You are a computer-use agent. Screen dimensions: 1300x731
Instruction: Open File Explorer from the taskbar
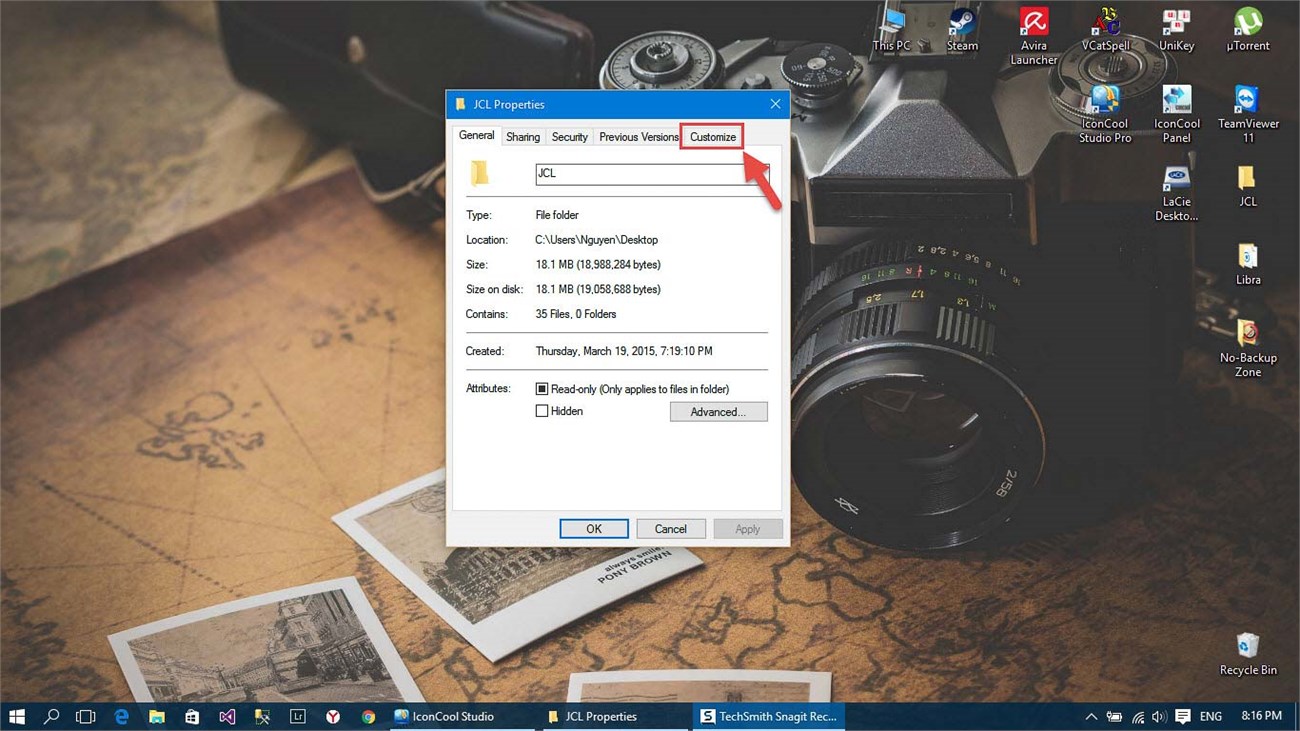pyautogui.click(x=157, y=716)
